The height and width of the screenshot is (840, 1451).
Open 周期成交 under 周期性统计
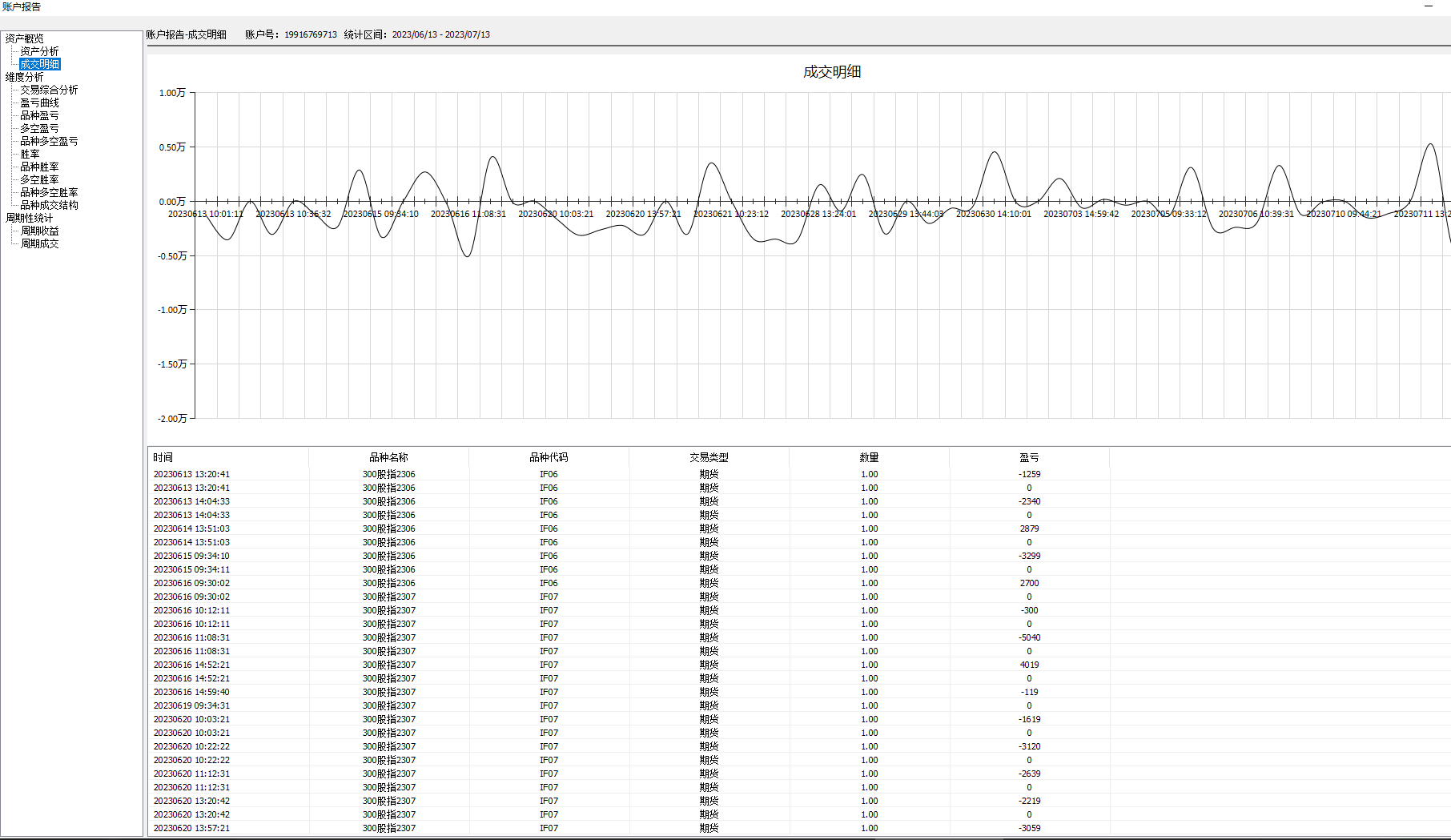pos(39,243)
